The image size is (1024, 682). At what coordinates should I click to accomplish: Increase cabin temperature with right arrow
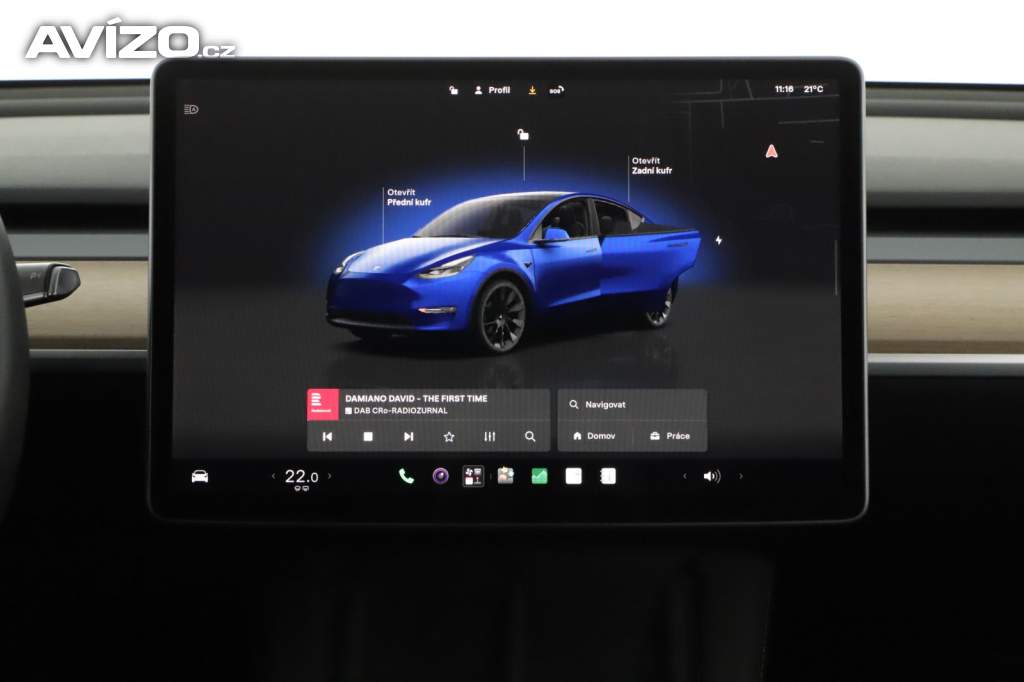click(329, 476)
